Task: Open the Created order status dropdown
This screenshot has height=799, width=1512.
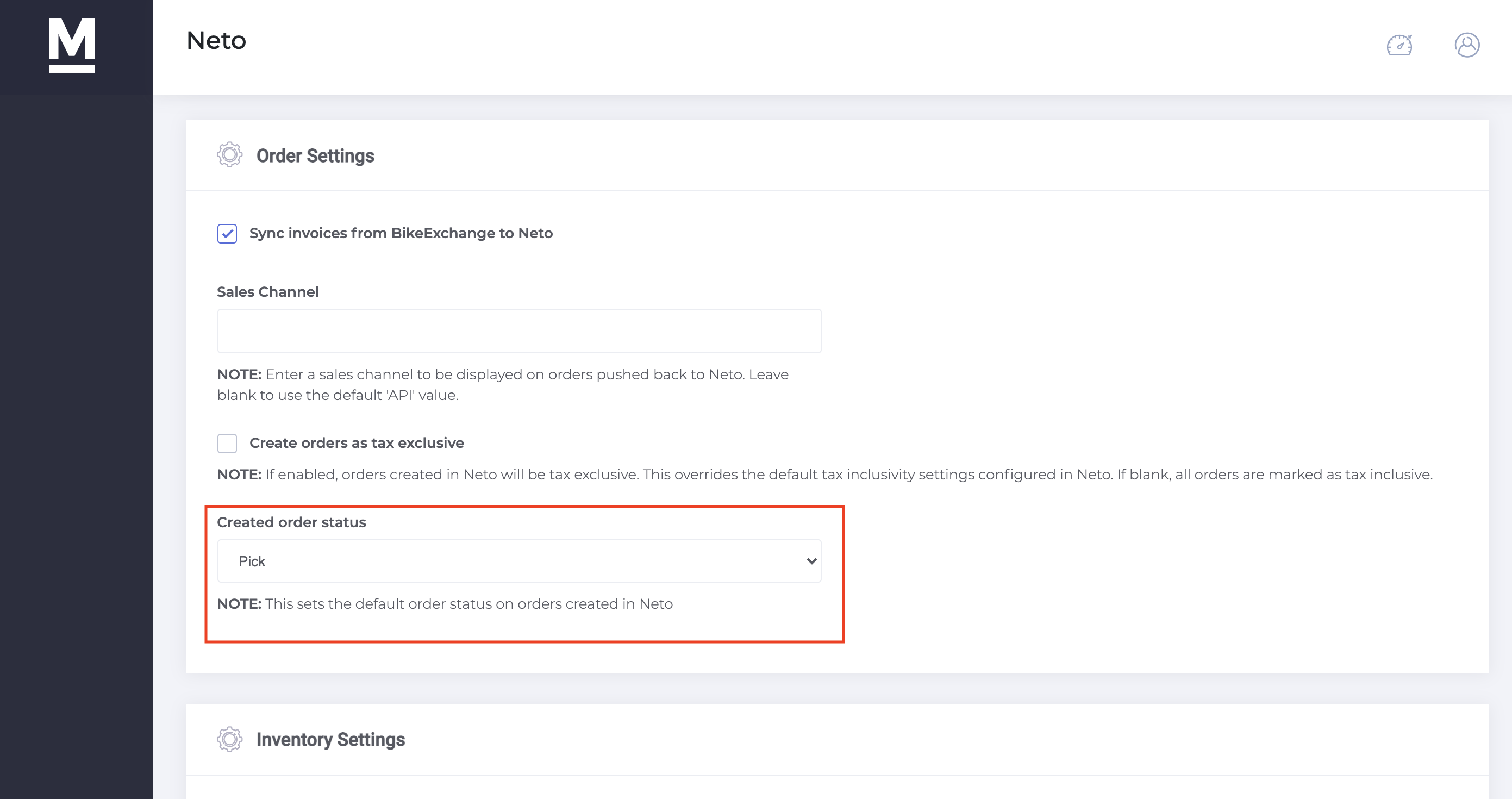Action: [x=519, y=561]
